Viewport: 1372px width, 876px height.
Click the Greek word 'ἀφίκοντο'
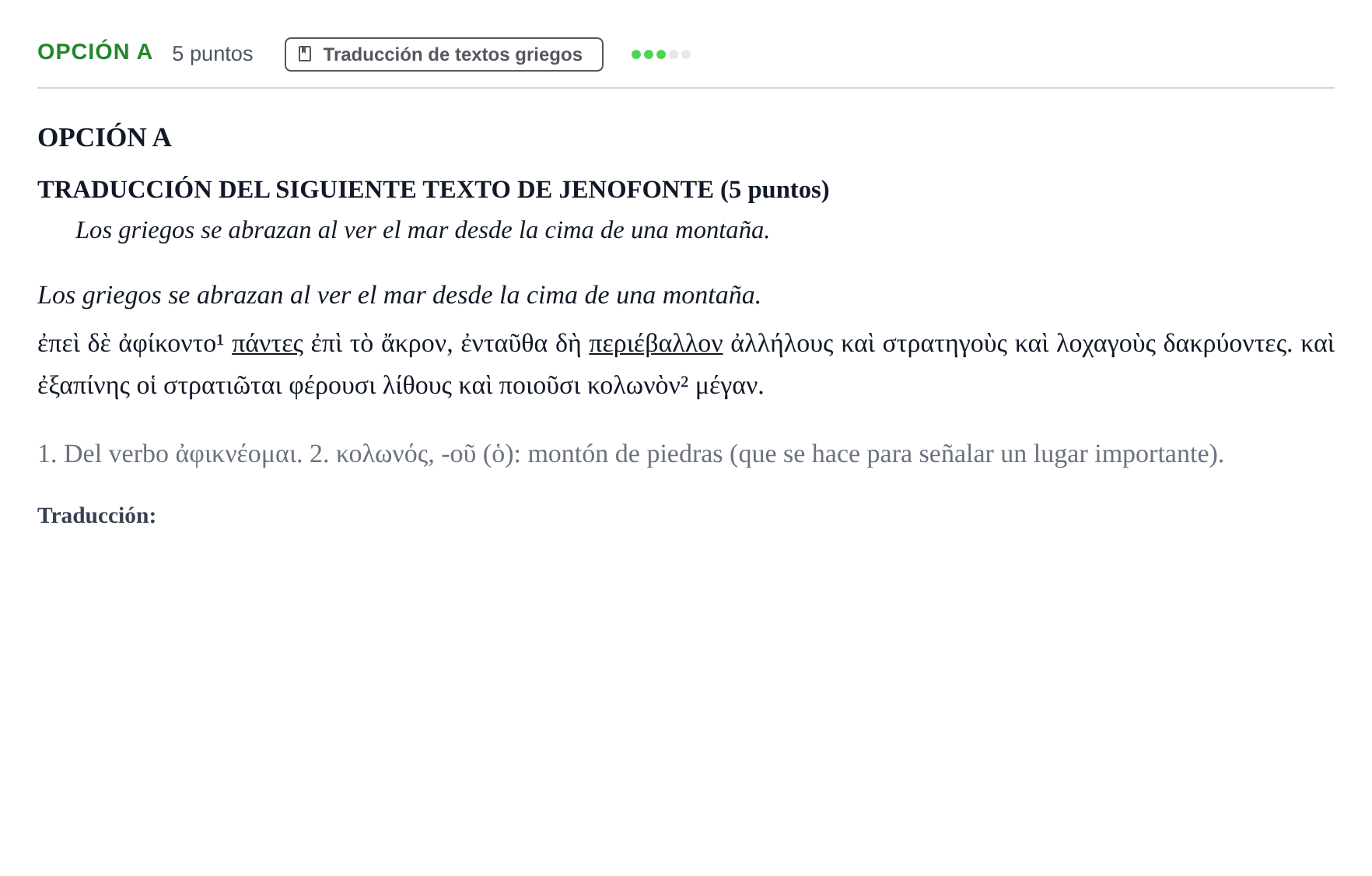(167, 343)
